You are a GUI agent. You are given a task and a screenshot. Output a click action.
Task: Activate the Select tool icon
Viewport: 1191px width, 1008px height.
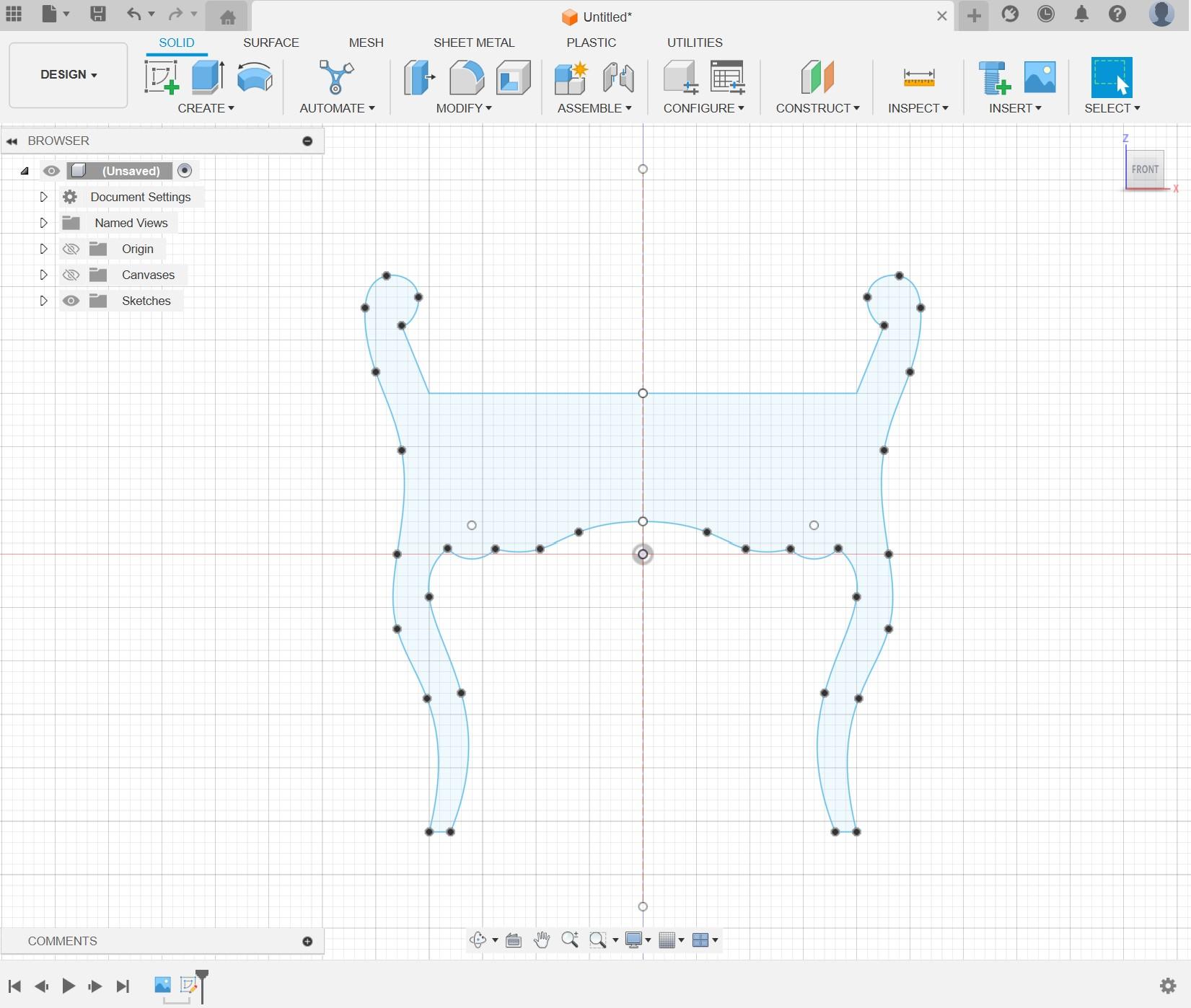pos(1112,77)
